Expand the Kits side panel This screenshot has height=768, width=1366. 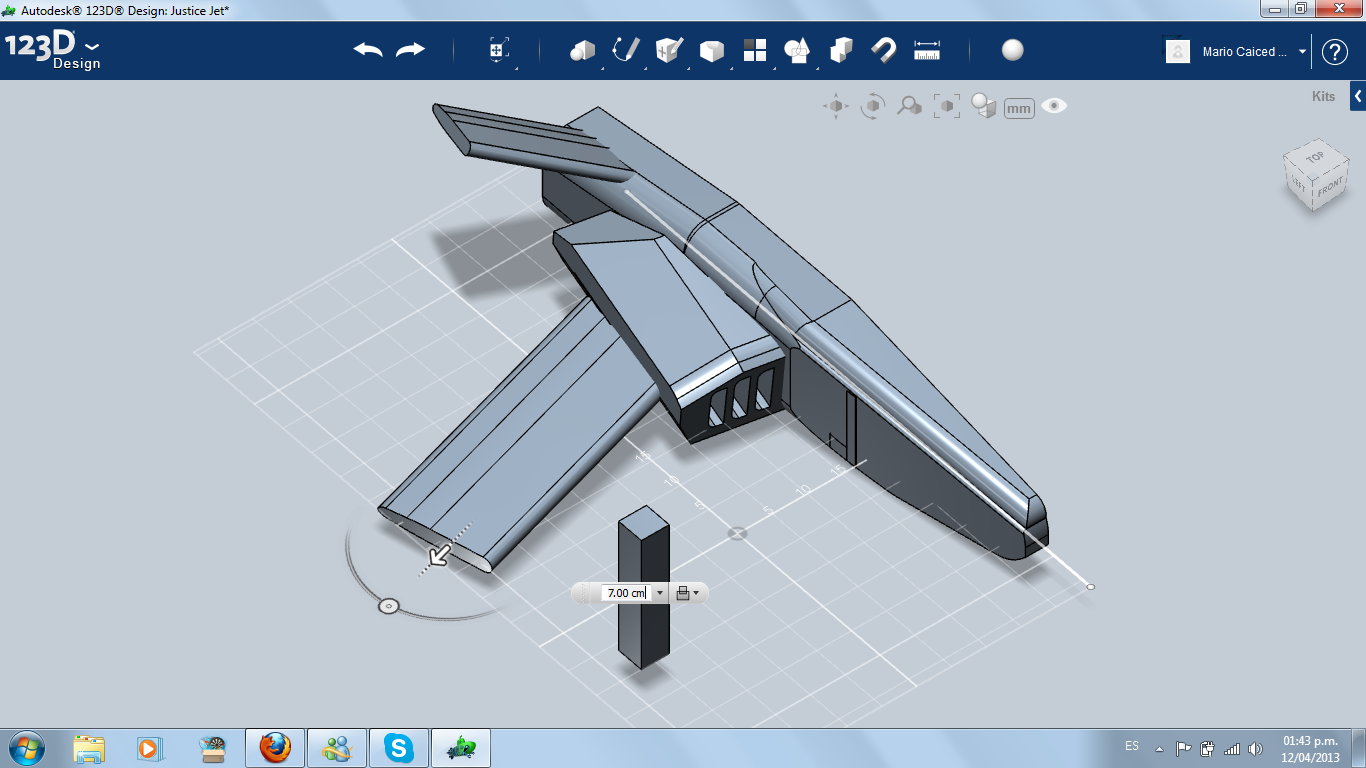1358,97
